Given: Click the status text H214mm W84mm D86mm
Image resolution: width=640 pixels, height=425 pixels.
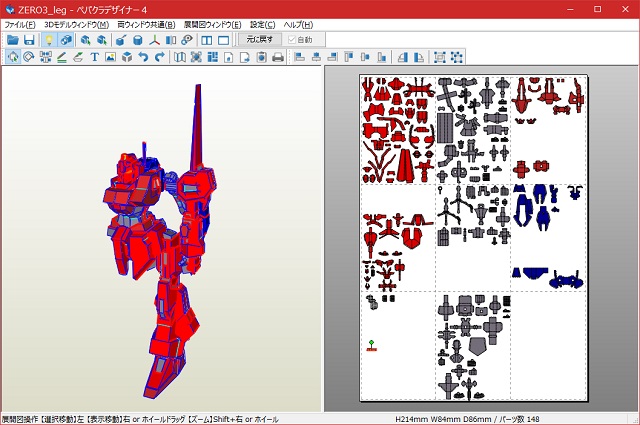Looking at the screenshot, I should coord(444,419).
